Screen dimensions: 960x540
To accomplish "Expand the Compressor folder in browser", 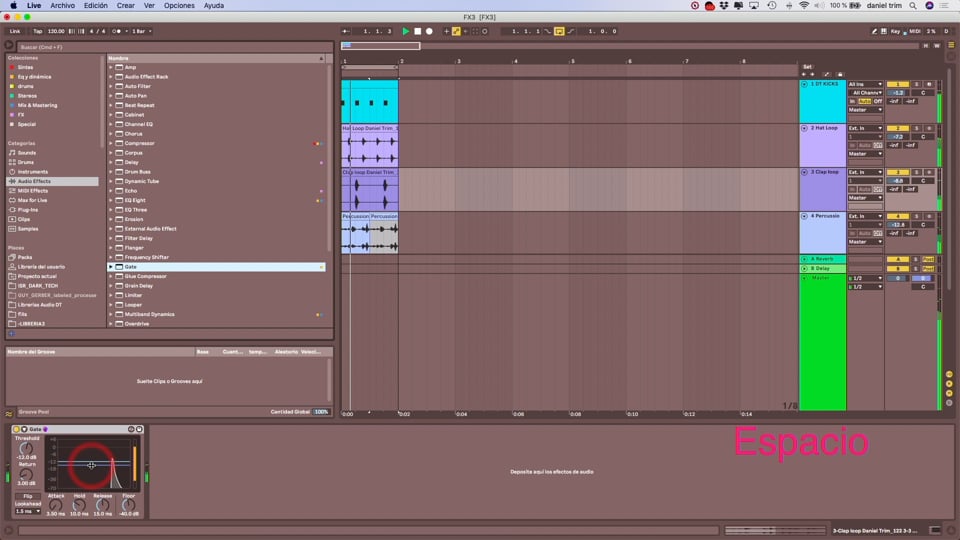I will click(x=111, y=143).
